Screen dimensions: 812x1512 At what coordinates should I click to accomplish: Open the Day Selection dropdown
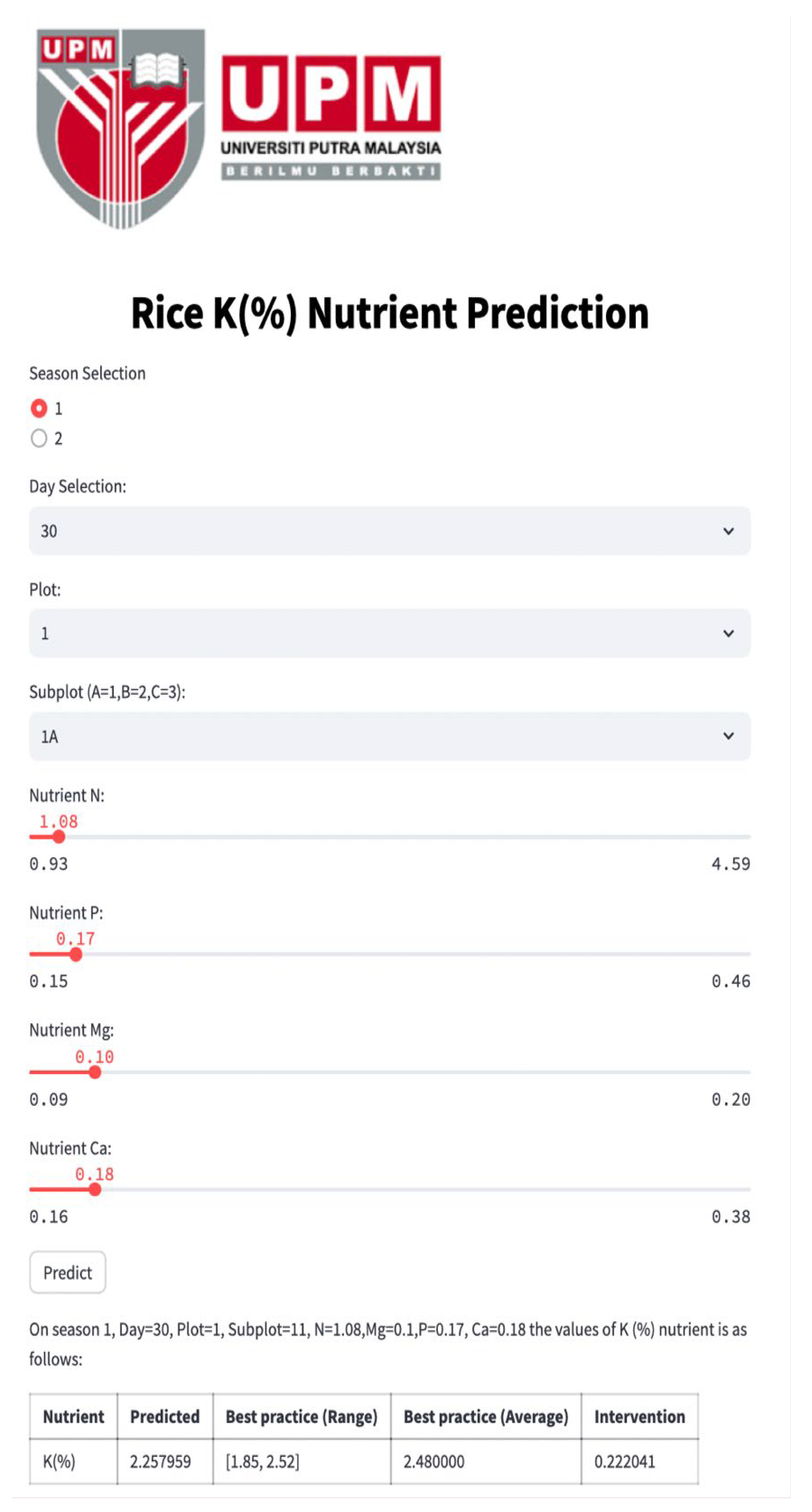(390, 531)
